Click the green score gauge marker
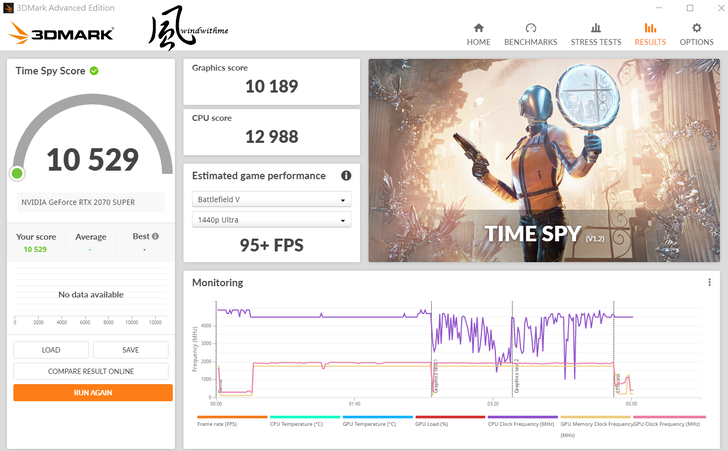 pyautogui.click(x=17, y=173)
